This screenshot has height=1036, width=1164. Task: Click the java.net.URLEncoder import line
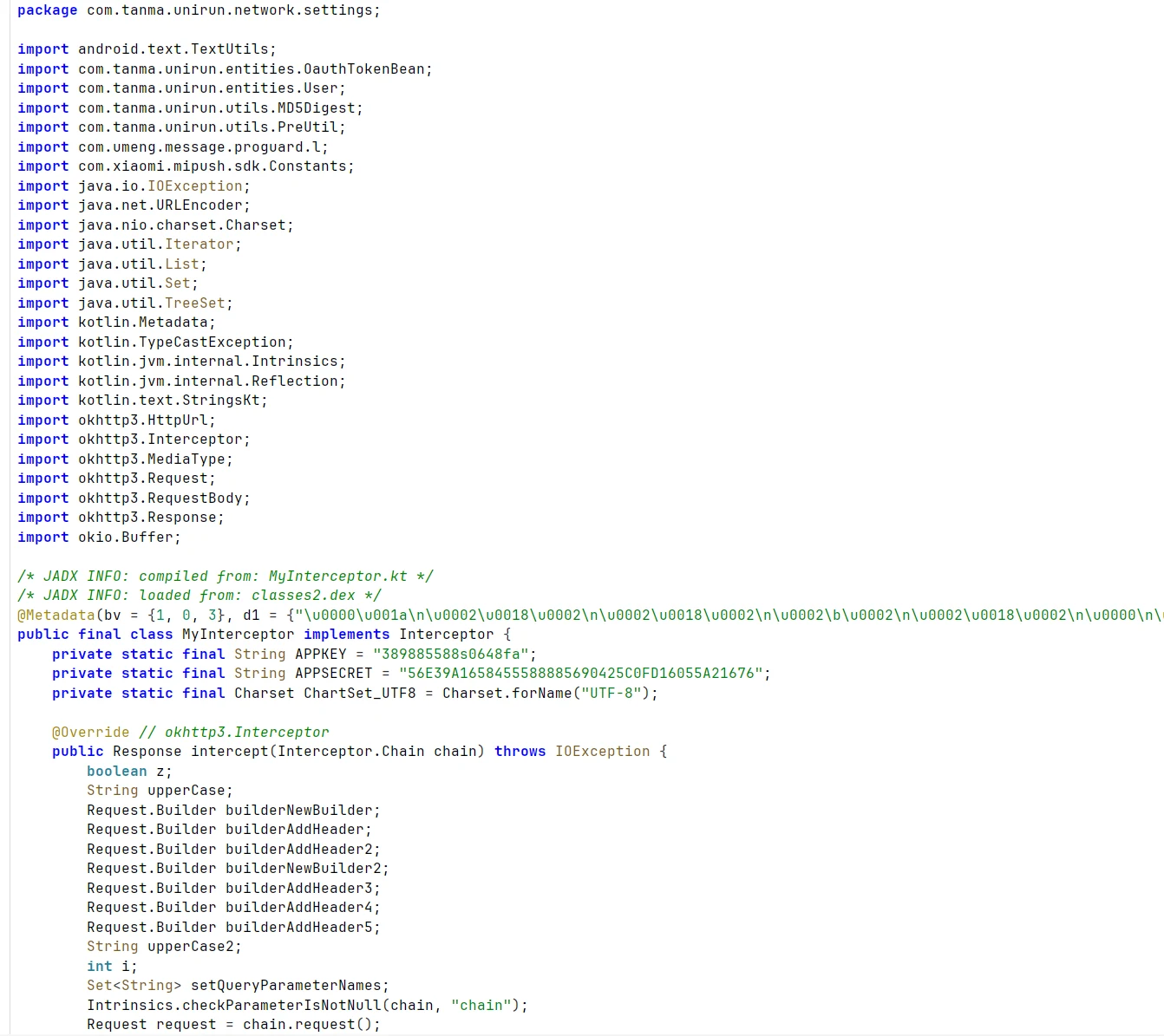tap(134, 205)
